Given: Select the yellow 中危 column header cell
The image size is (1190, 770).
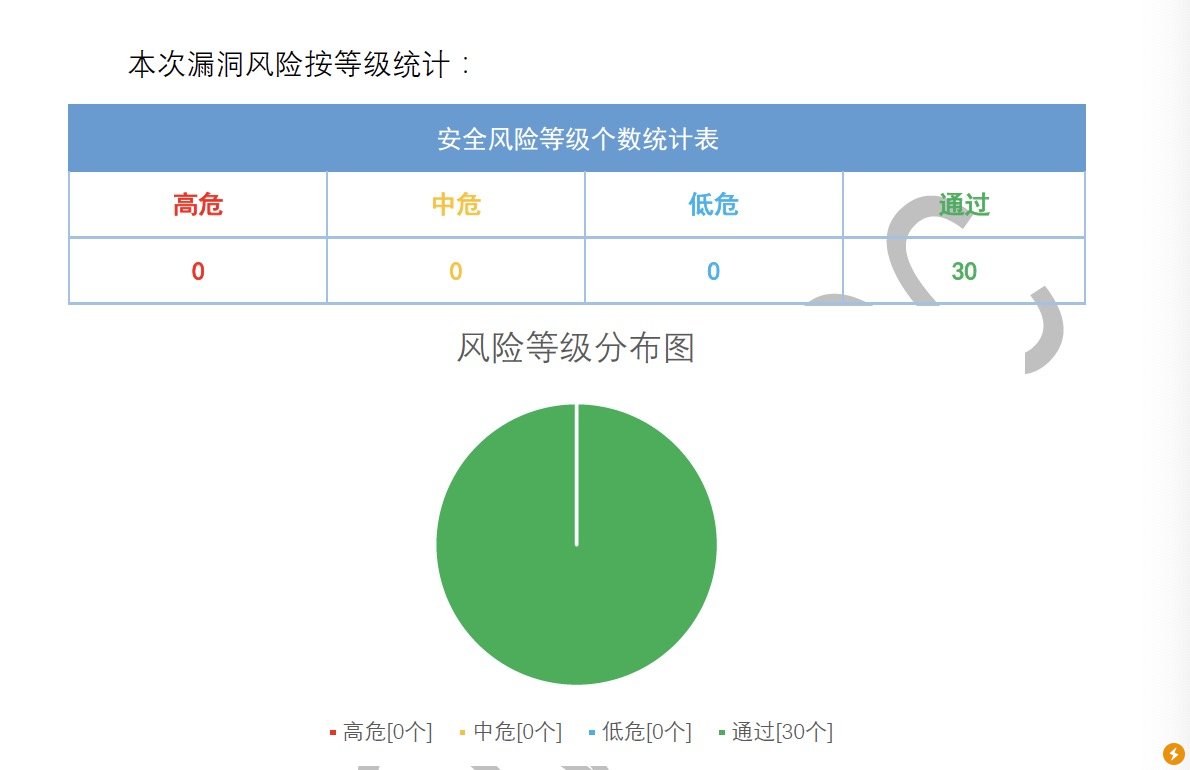Looking at the screenshot, I should (456, 205).
